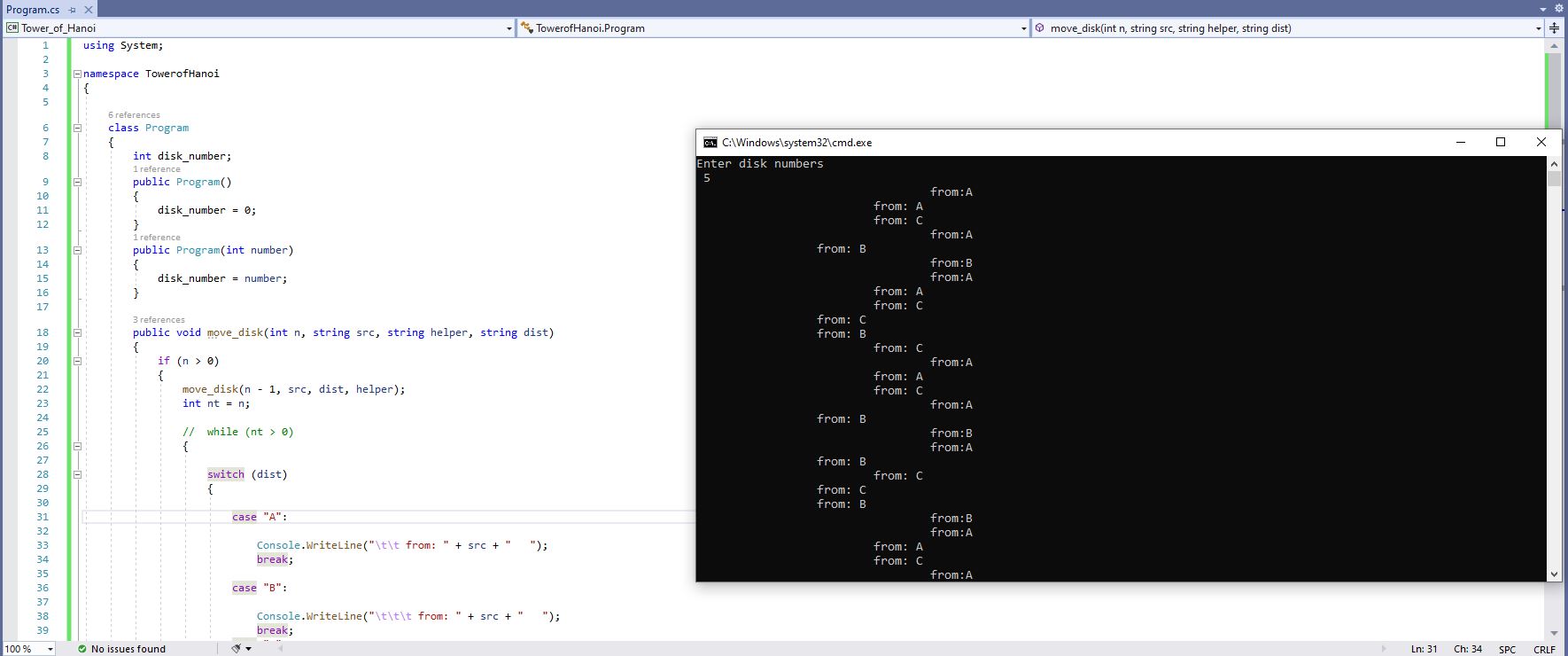1568x656 pixels.
Task: Click the cmd.exe vertical scrollbar thumb
Action: click(1554, 179)
